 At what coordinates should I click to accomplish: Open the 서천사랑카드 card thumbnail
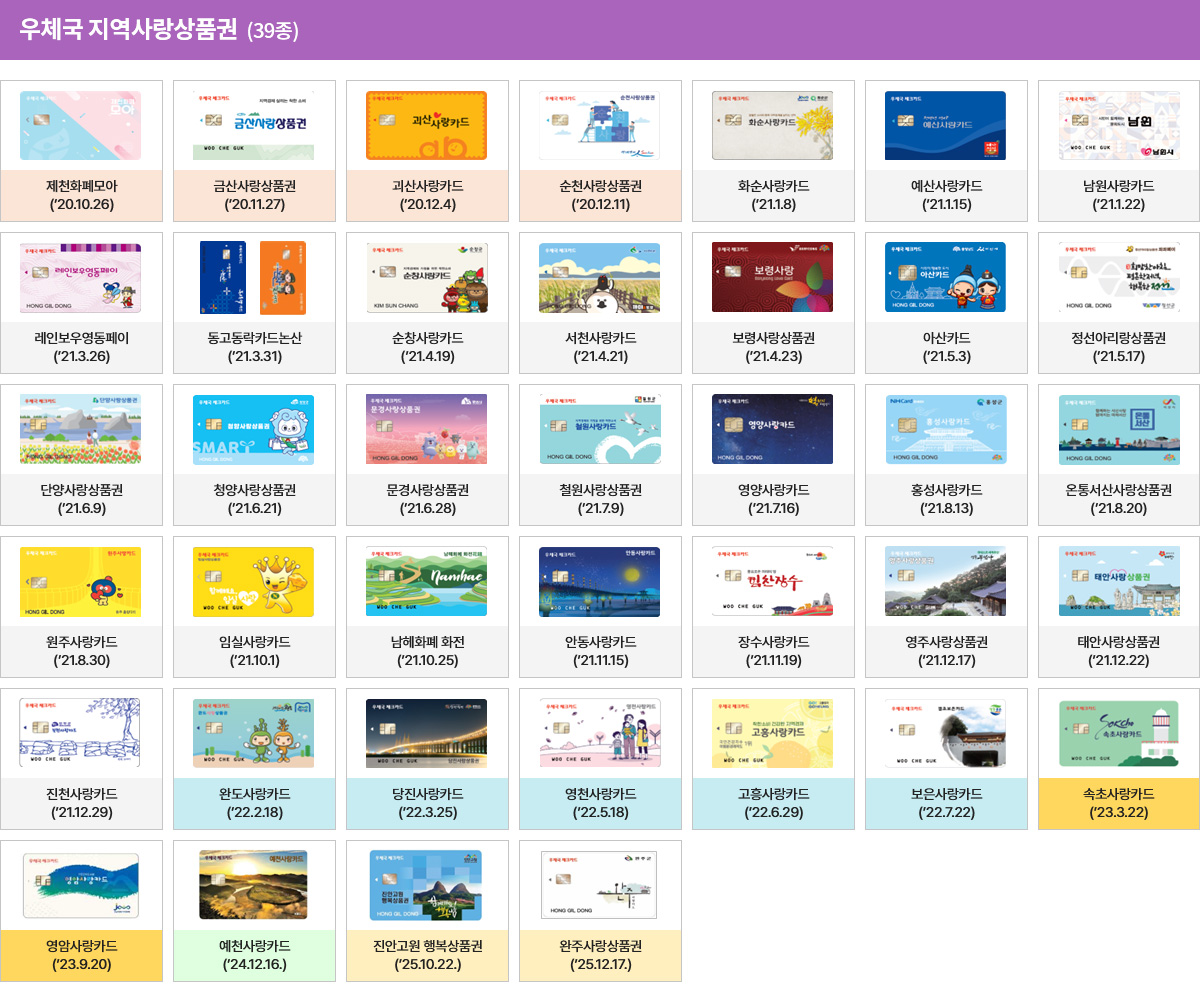(600, 278)
